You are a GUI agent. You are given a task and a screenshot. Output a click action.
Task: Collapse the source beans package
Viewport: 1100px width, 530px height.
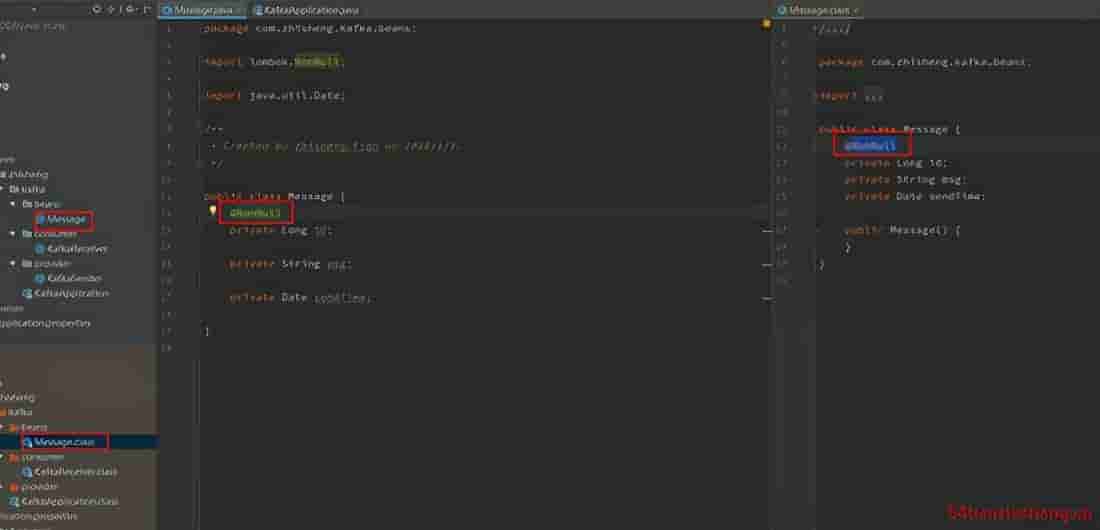[15, 204]
